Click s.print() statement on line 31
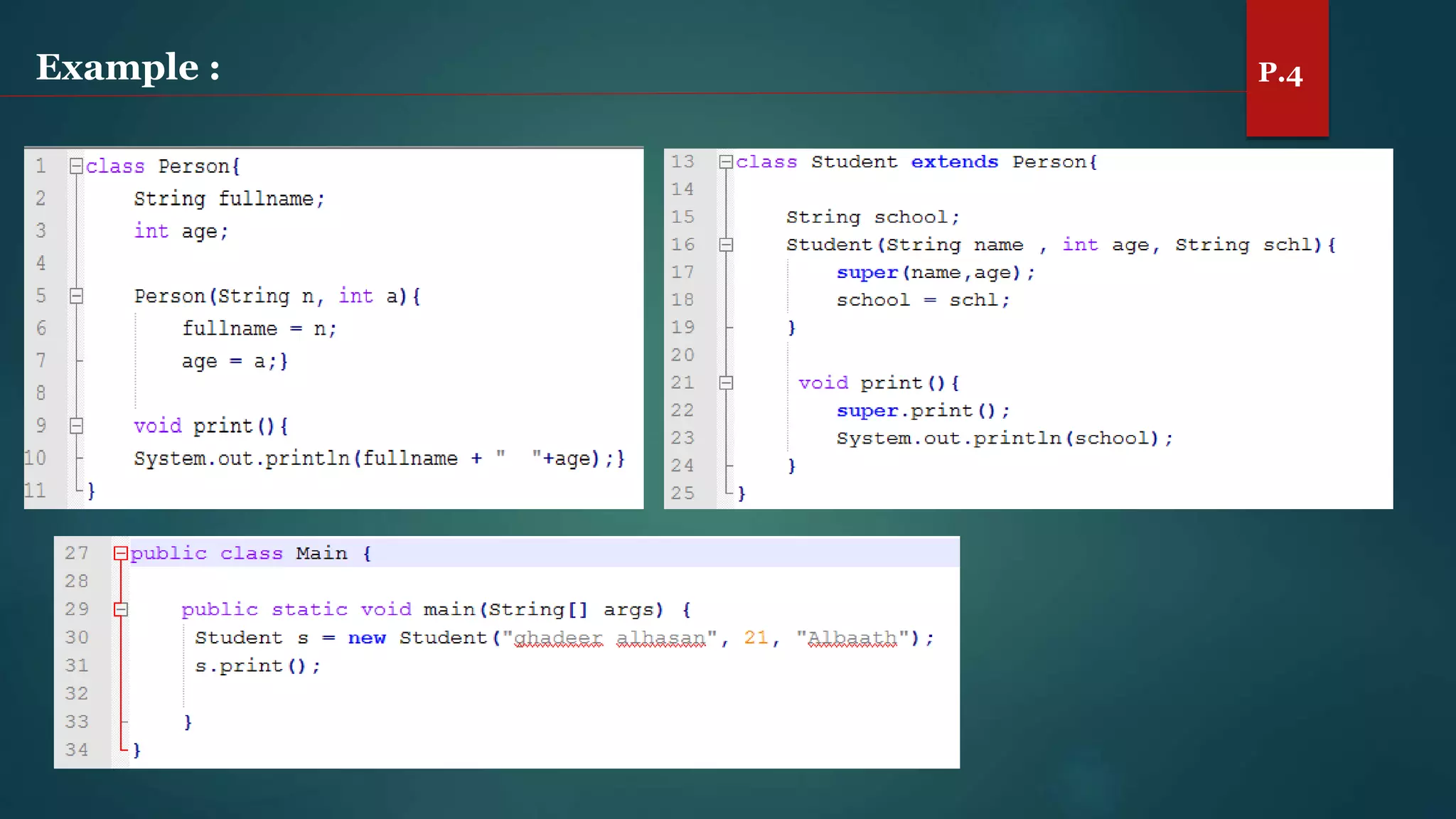This screenshot has height=819, width=1456. [257, 666]
